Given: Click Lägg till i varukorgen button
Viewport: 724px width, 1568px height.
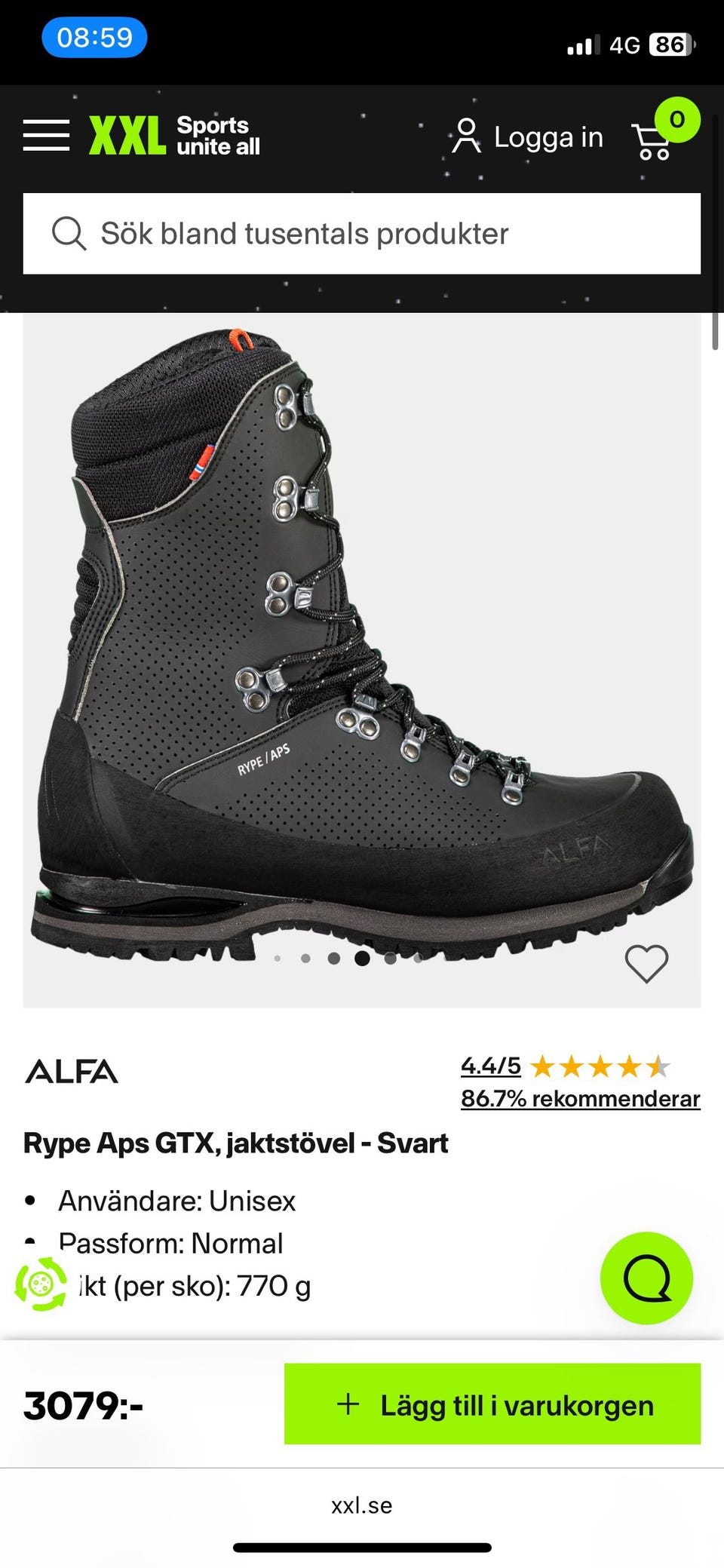Looking at the screenshot, I should point(492,1404).
